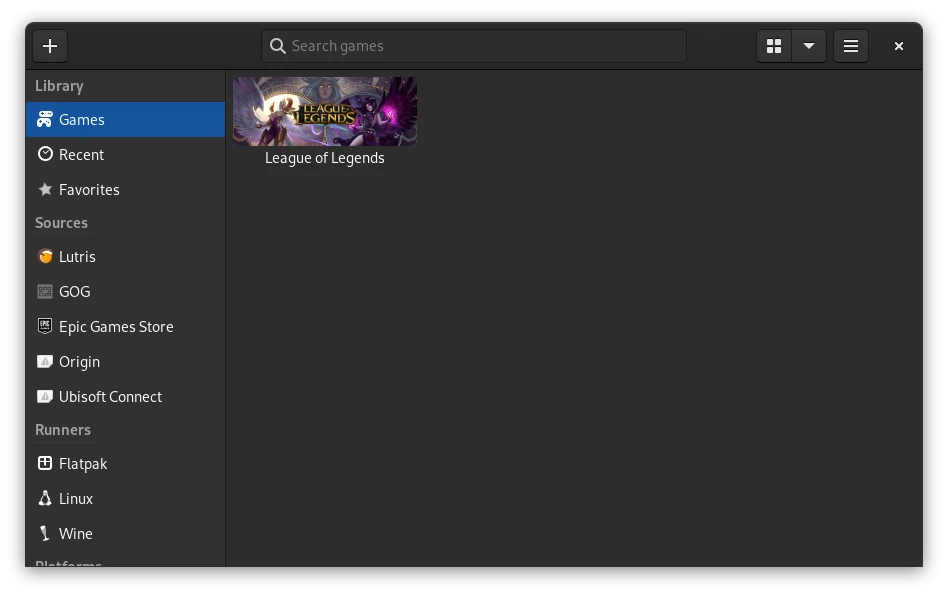Click the Recent clock icon
Image resolution: width=948 pixels, height=595 pixels.
(x=45, y=154)
